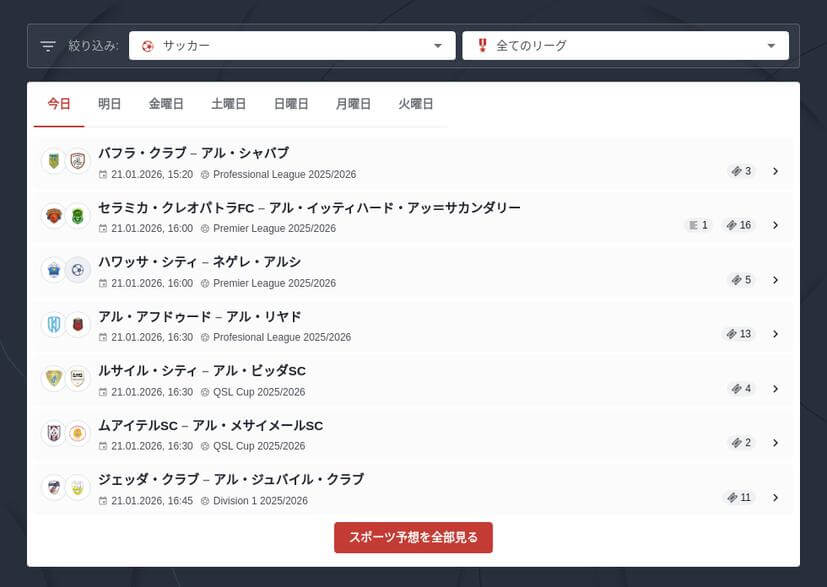Click the predictions badge showing 1 on セラミカ row
Viewport: 827px width, 587px height.
coord(697,225)
